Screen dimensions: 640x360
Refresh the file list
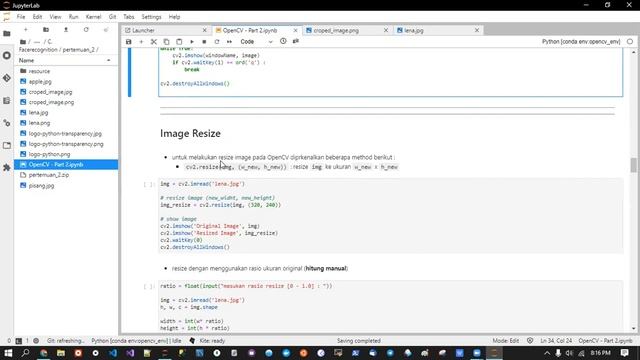pyautogui.click(x=86, y=30)
